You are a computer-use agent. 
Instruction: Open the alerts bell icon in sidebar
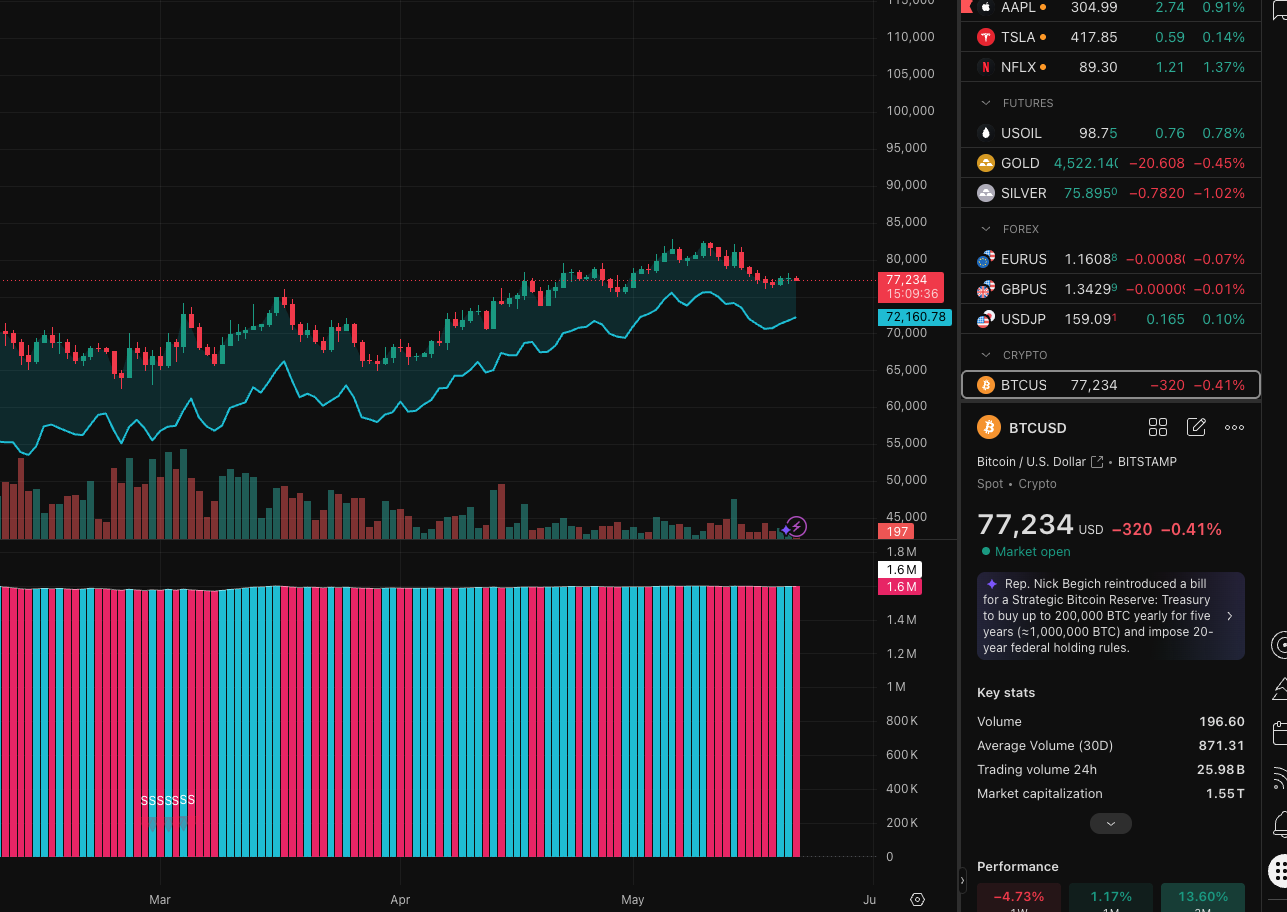pyautogui.click(x=1279, y=824)
